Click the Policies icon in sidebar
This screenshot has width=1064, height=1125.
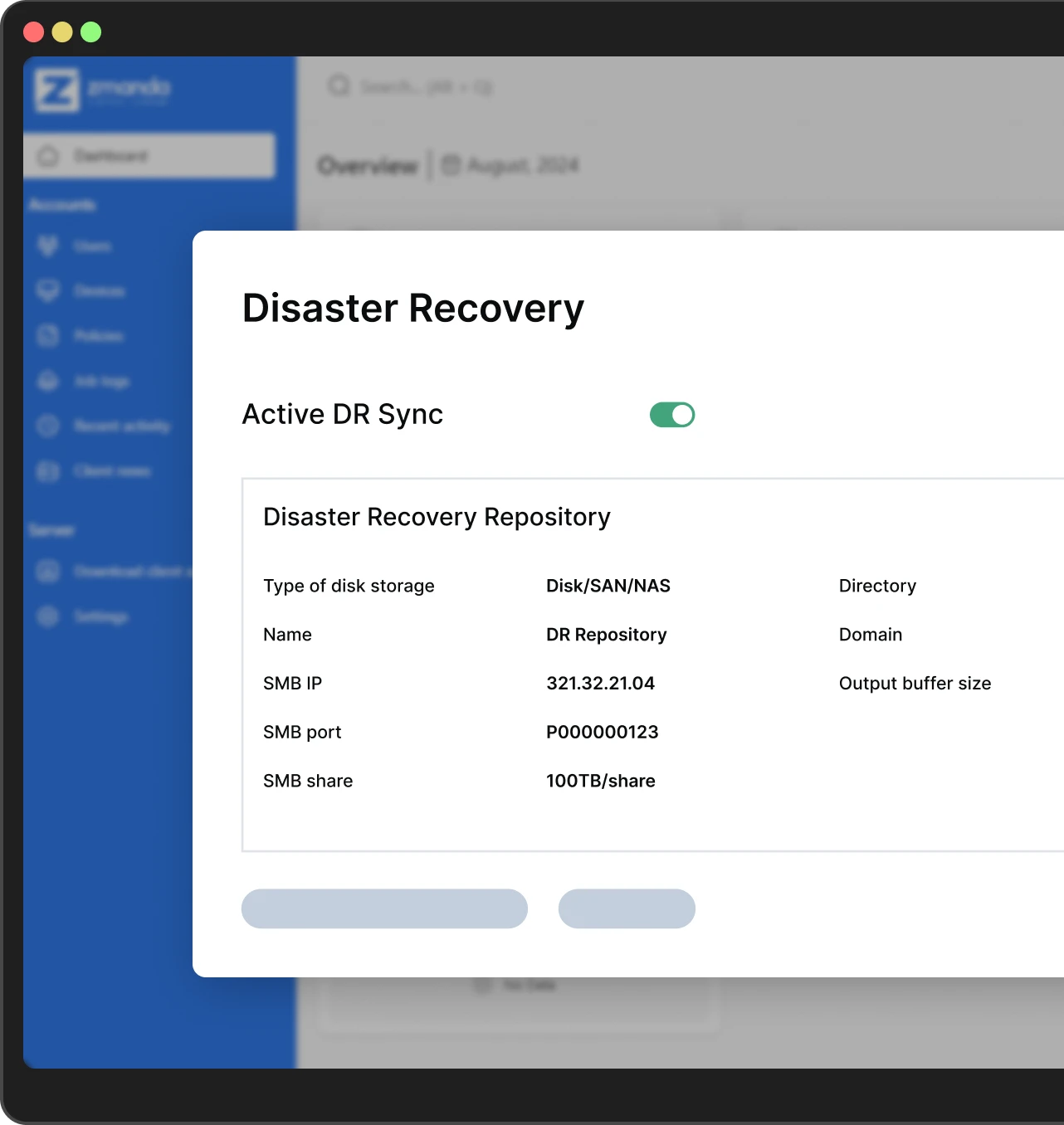click(x=48, y=336)
